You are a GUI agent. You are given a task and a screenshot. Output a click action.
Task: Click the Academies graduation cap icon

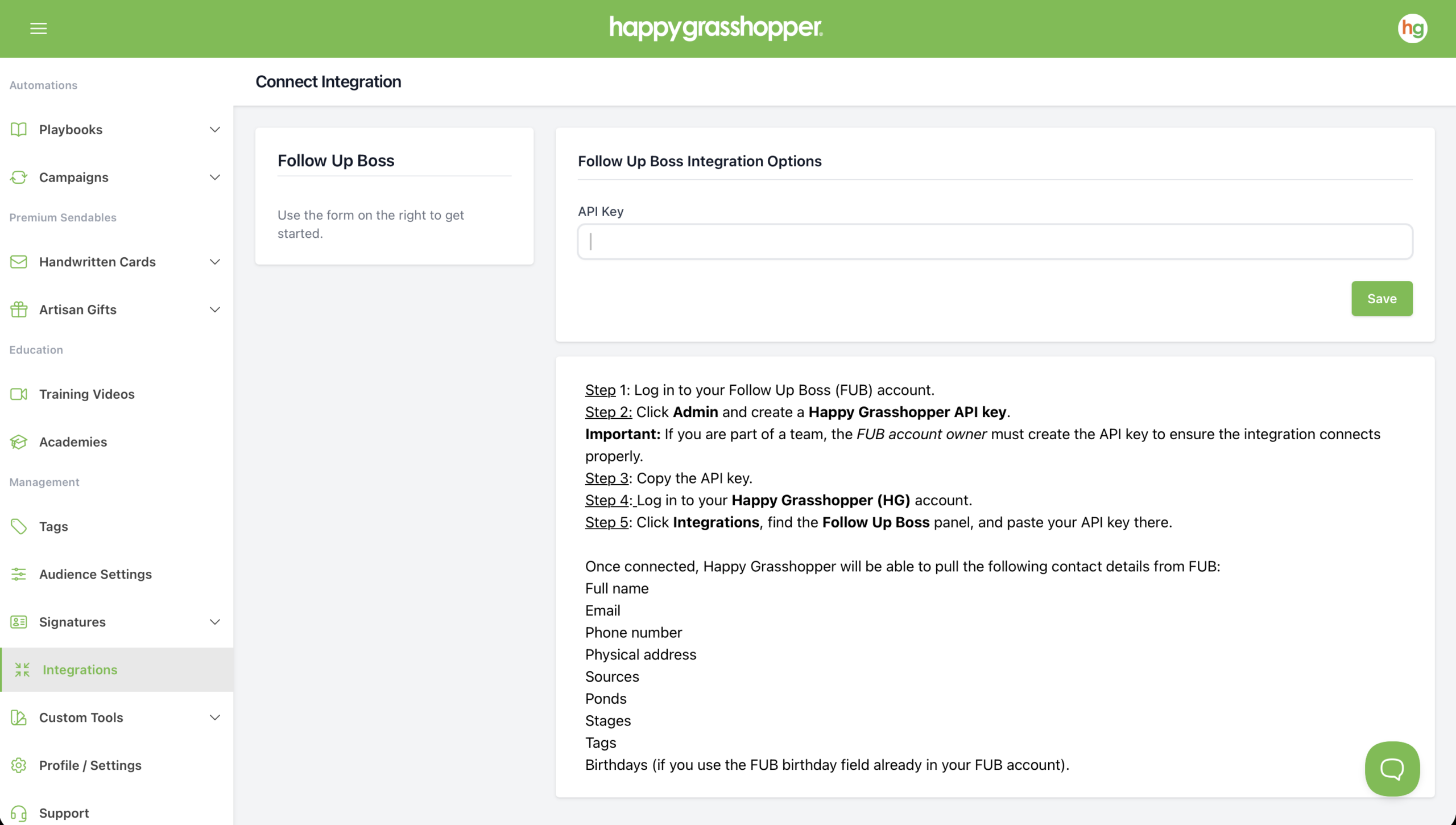pyautogui.click(x=19, y=442)
